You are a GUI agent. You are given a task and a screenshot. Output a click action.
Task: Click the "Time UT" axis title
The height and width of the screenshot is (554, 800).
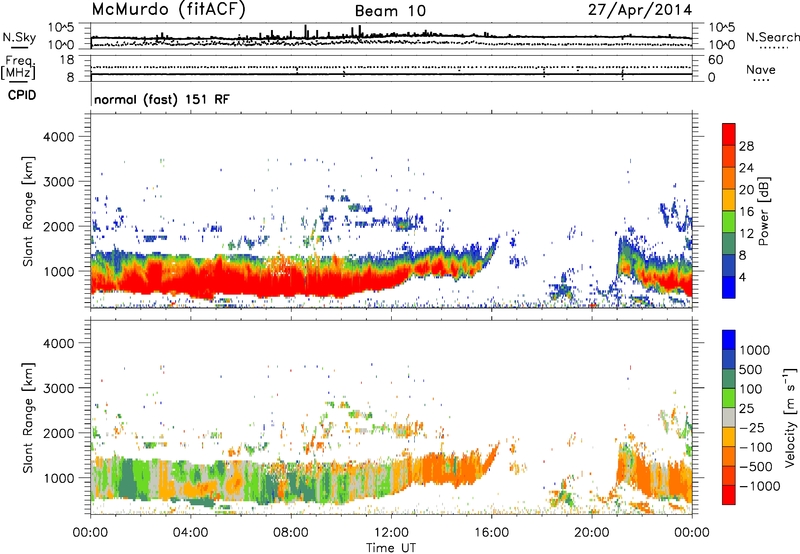[391, 548]
